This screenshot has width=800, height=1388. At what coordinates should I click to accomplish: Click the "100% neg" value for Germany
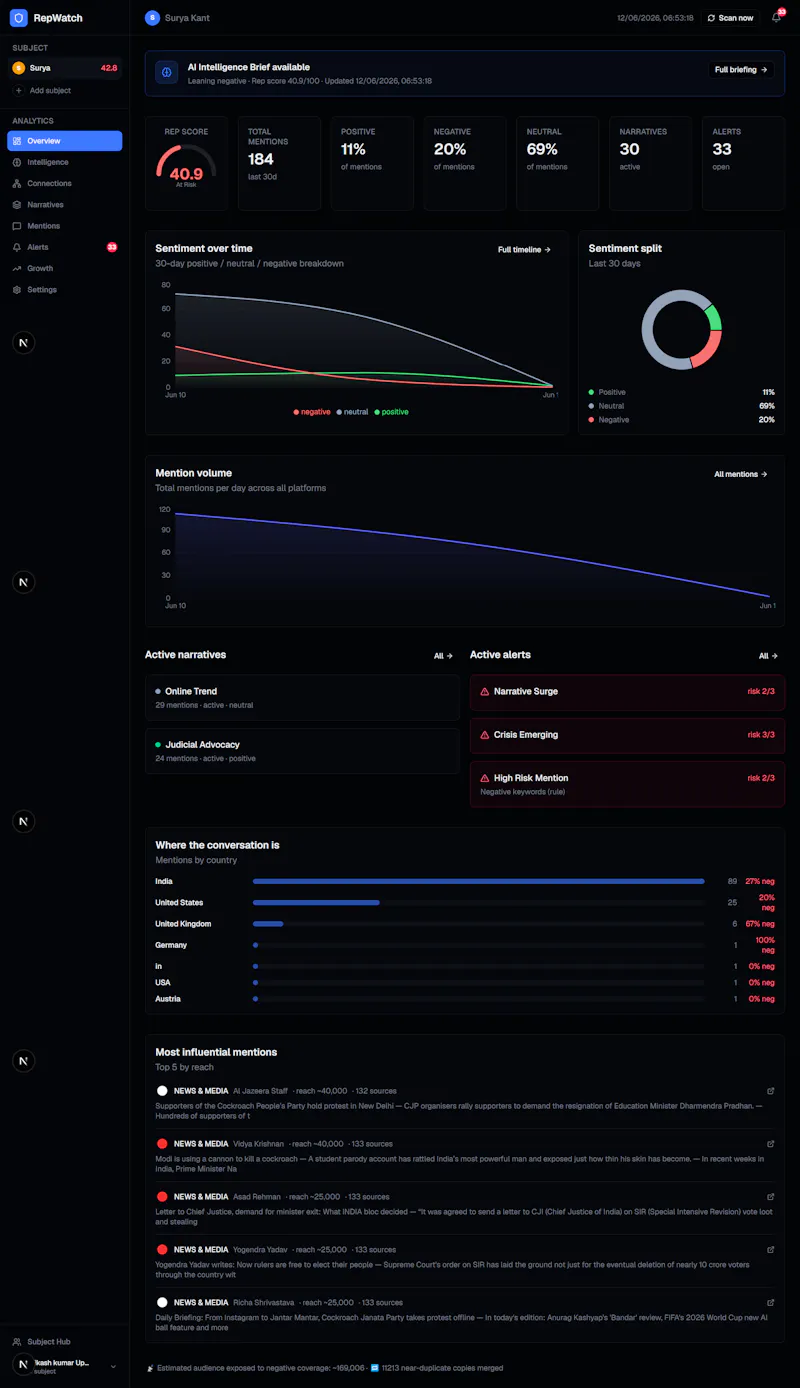click(x=764, y=945)
